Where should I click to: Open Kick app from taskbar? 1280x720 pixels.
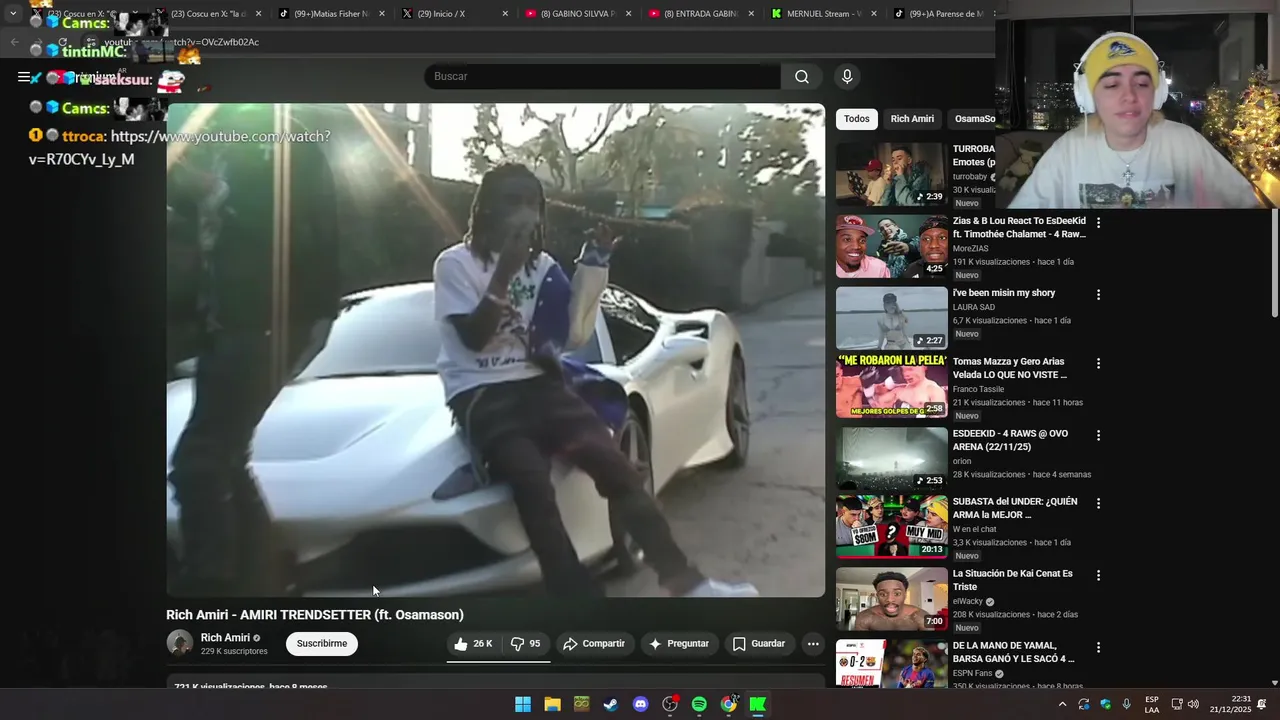click(x=758, y=704)
